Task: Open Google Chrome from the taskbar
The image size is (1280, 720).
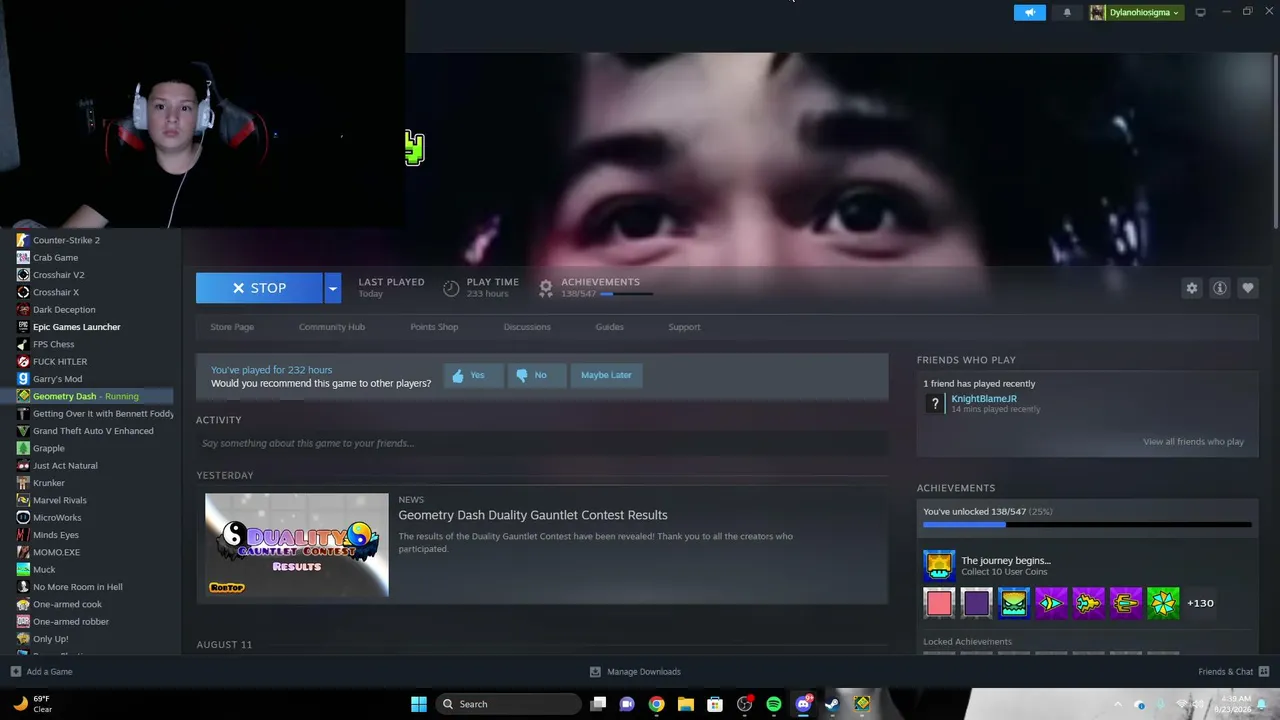Action: (x=656, y=704)
